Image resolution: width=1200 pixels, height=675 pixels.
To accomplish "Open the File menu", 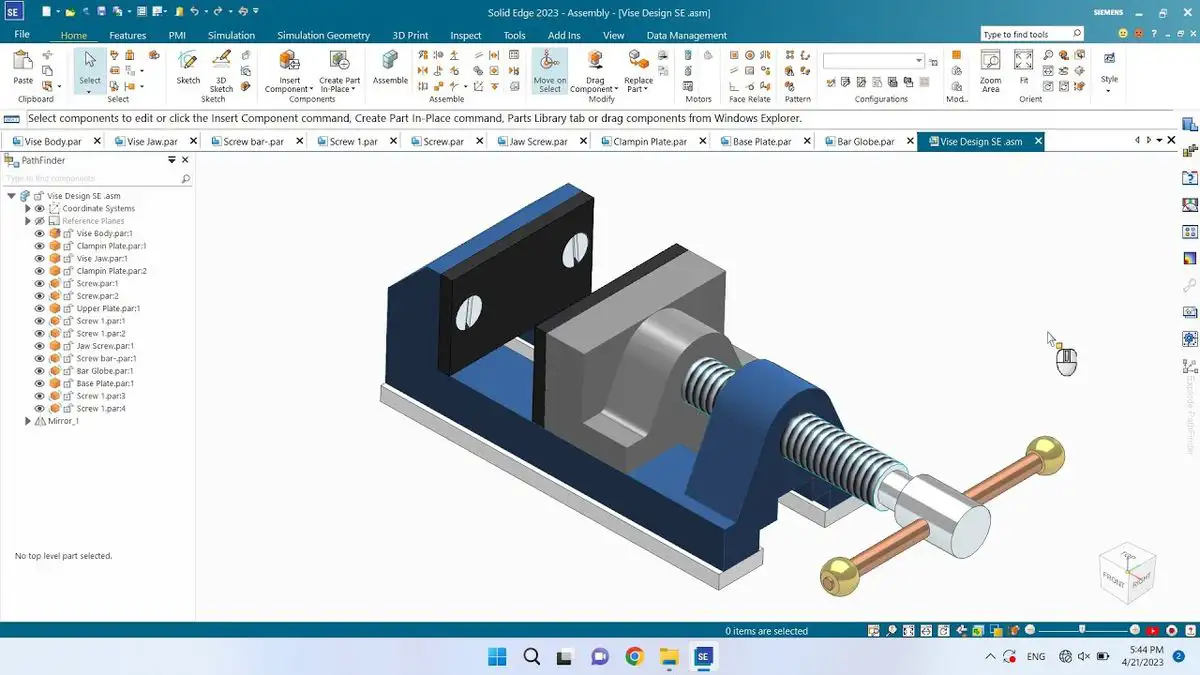I will pyautogui.click(x=22, y=35).
